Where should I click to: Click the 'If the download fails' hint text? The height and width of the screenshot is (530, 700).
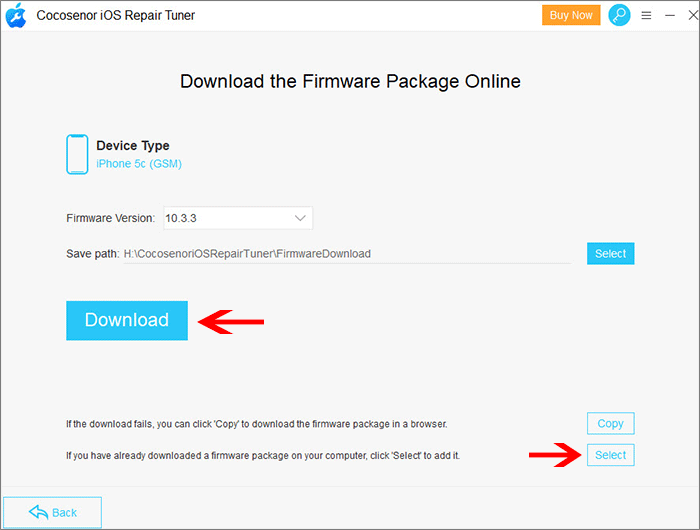pyautogui.click(x=257, y=424)
